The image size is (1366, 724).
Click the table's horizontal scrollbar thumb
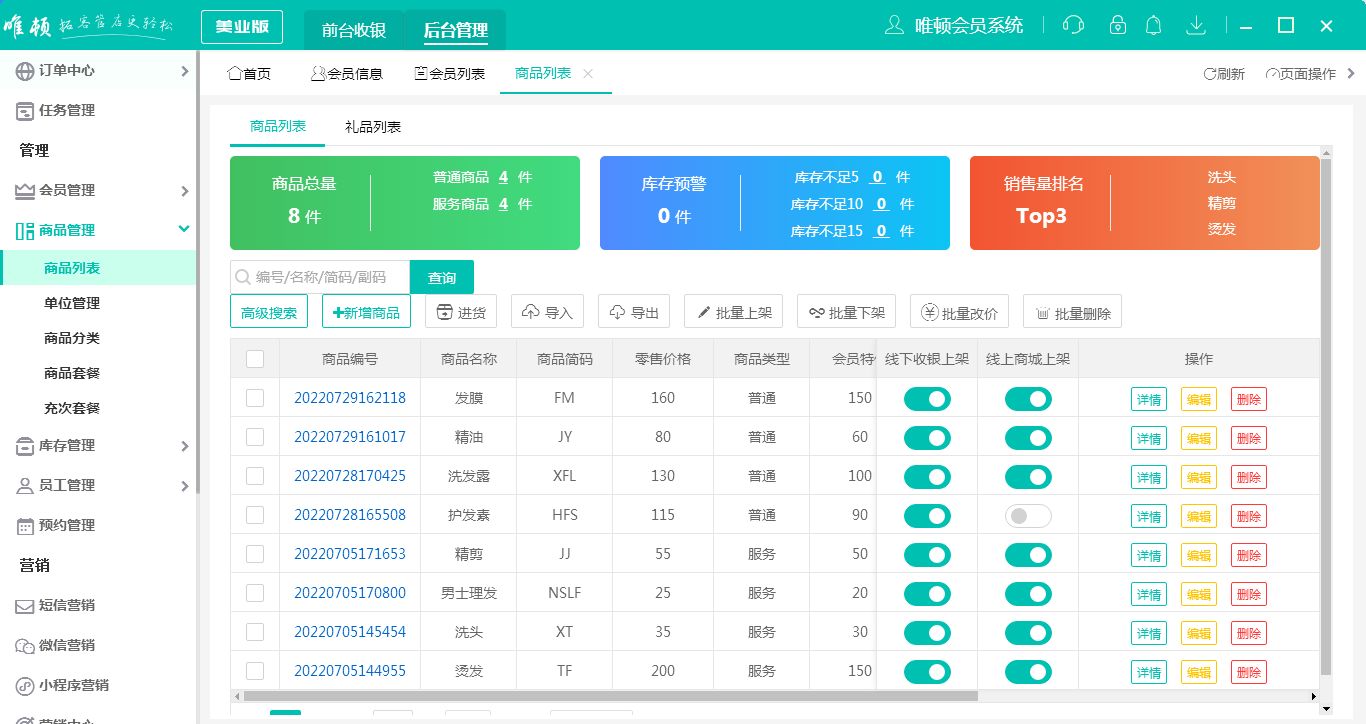610,696
